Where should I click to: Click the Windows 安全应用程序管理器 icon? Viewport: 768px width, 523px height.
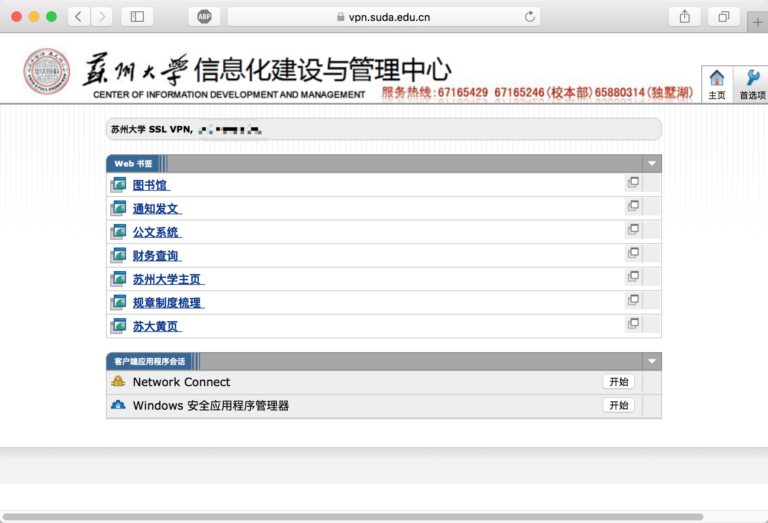[118, 405]
